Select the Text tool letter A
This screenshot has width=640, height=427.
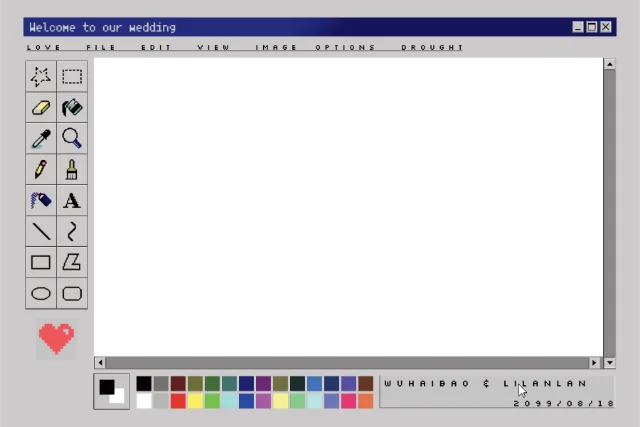(x=72, y=200)
